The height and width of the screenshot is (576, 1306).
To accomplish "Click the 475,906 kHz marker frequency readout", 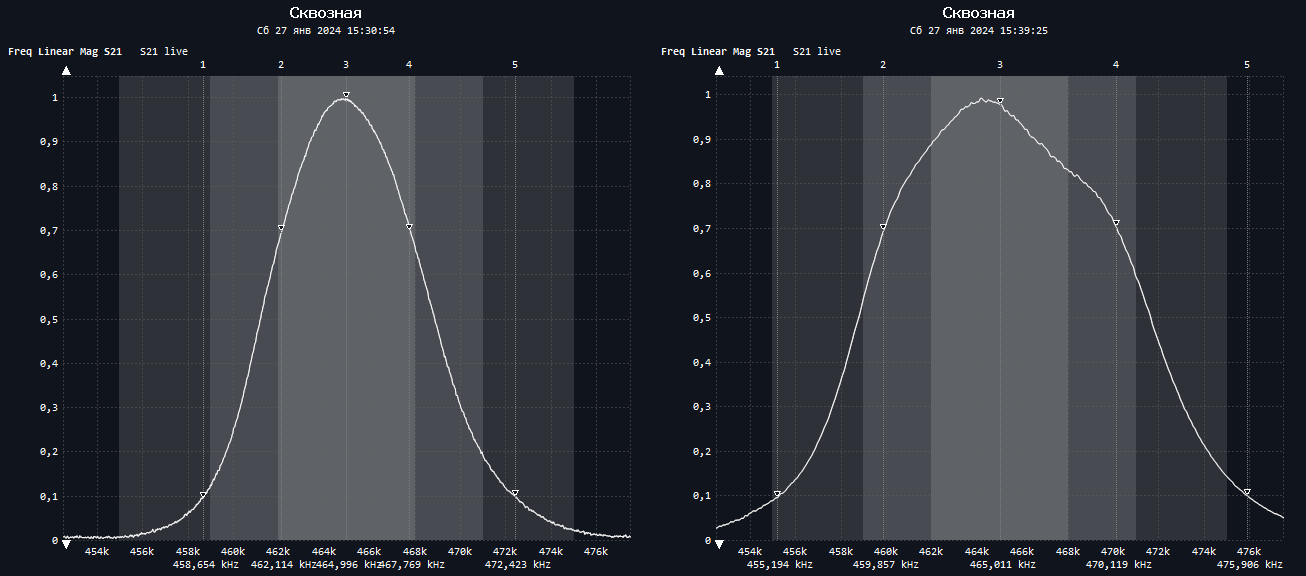I will [1250, 565].
